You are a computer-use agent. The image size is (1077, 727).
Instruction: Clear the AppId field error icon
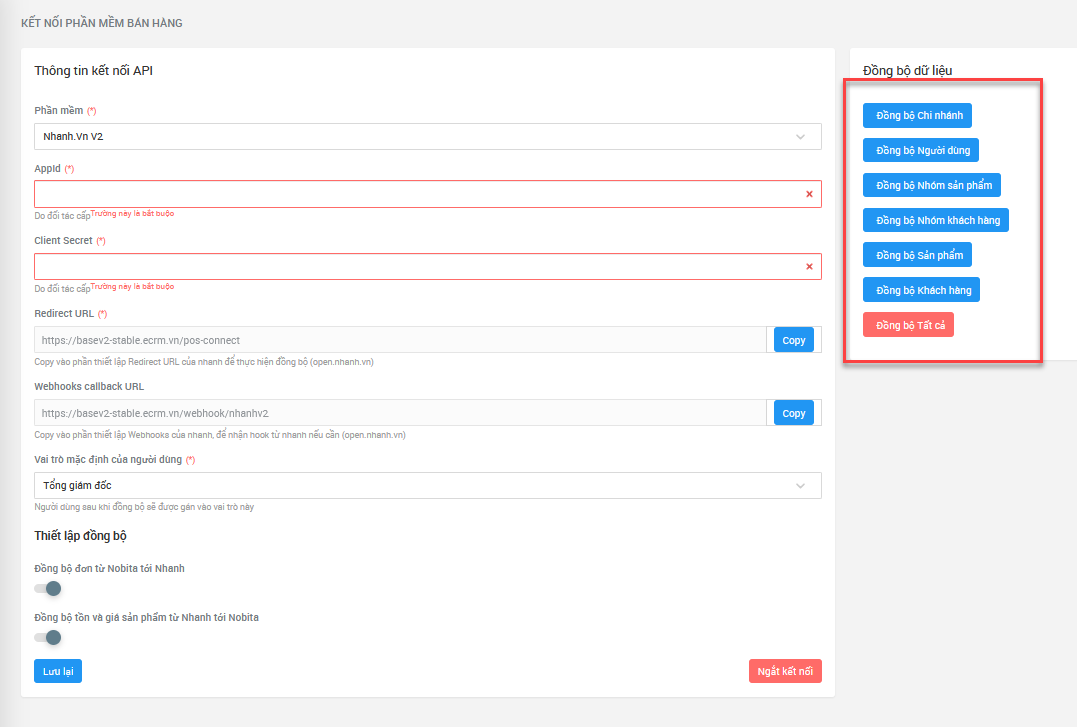point(808,194)
